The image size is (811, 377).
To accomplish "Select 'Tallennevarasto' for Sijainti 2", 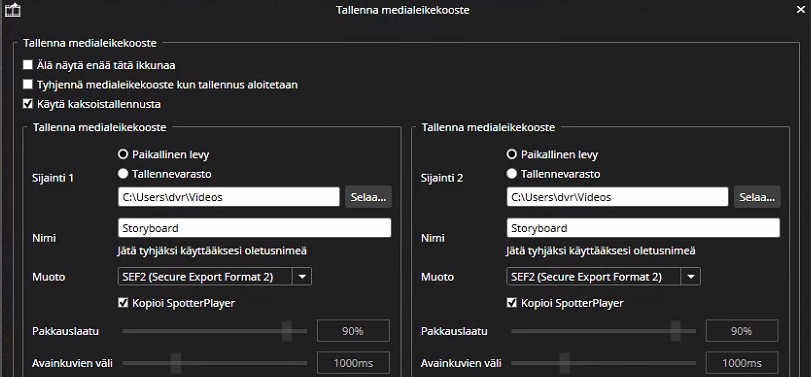I will coord(512,174).
